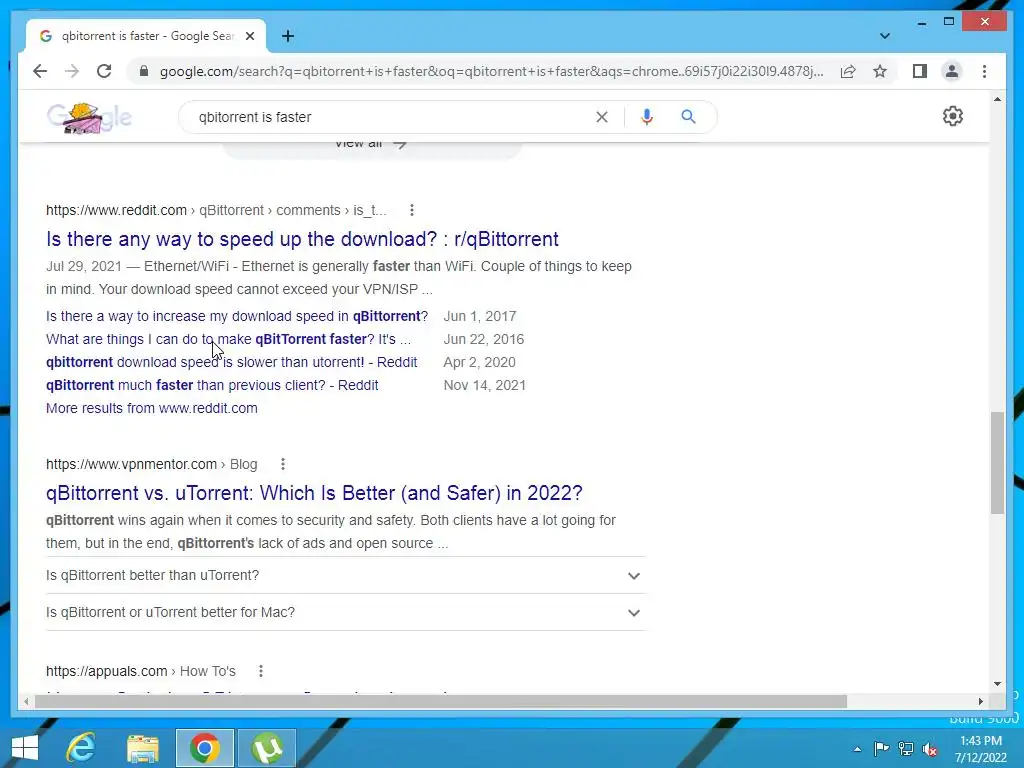Viewport: 1024px width, 768px height.
Task: Open the muted volume tray icon
Action: 929,749
